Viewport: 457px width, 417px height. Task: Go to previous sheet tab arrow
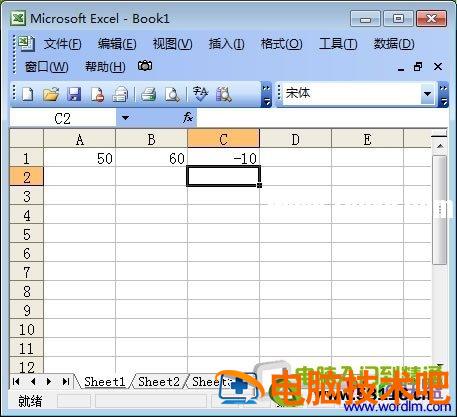(33, 381)
